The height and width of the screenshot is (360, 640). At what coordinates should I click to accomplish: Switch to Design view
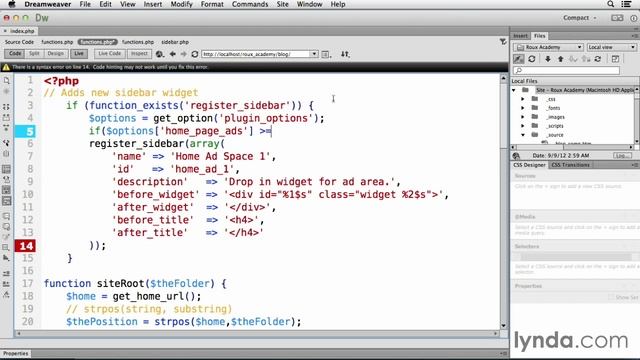click(x=56, y=53)
